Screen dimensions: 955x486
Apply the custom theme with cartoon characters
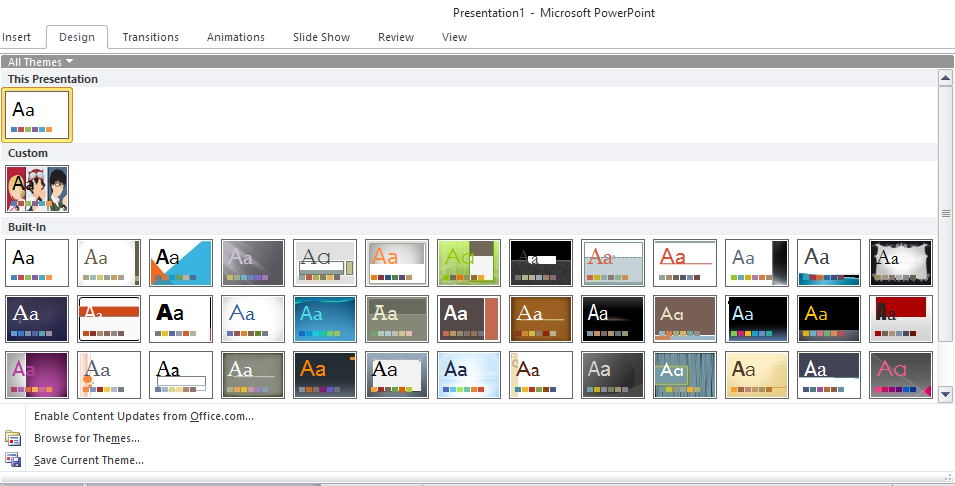point(38,189)
